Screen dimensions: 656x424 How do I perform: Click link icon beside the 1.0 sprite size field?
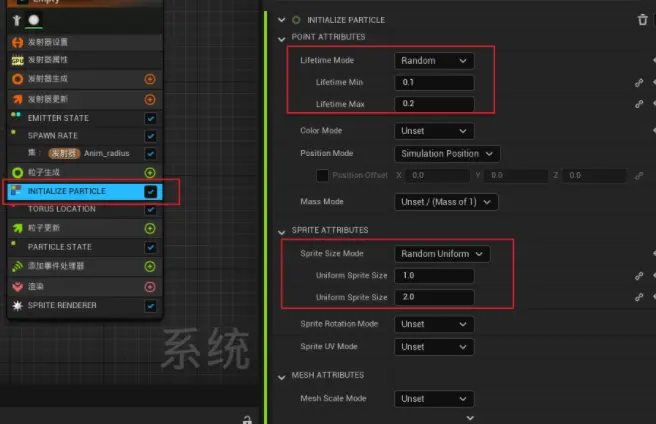click(638, 276)
